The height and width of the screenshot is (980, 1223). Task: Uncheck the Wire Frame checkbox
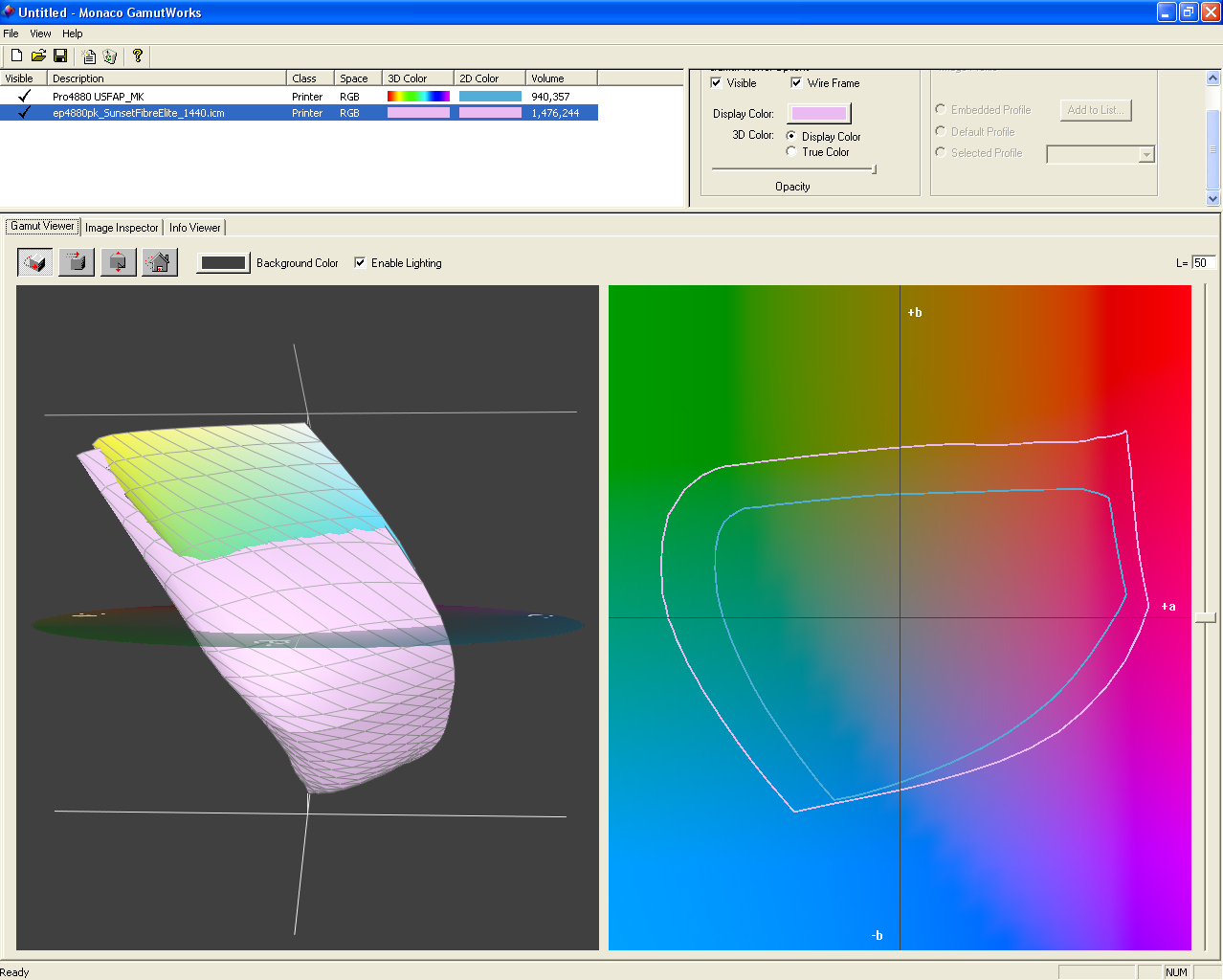(x=796, y=83)
